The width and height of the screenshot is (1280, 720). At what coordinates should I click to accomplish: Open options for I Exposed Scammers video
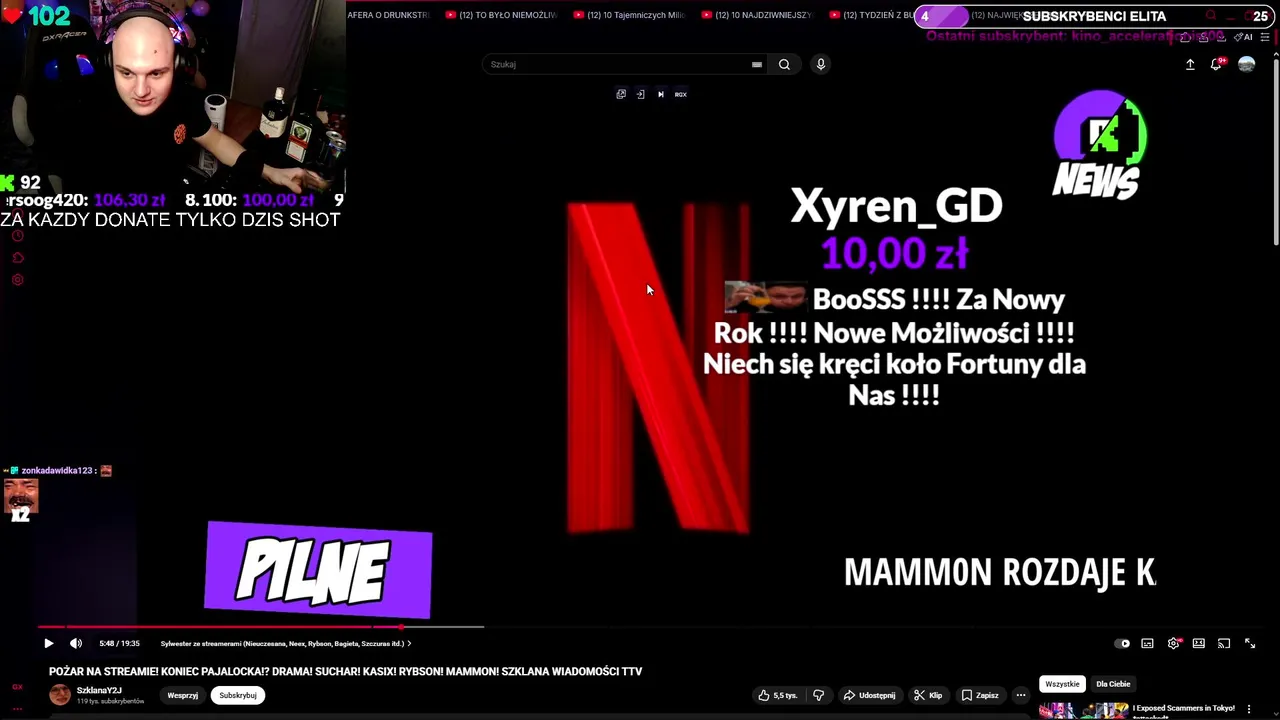click(x=1249, y=709)
